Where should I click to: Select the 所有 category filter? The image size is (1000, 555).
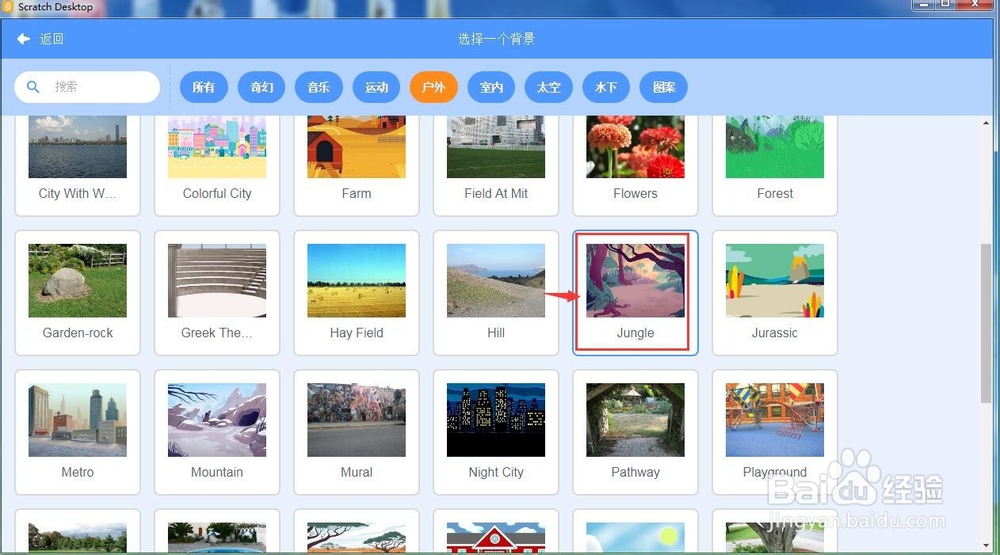[x=203, y=87]
